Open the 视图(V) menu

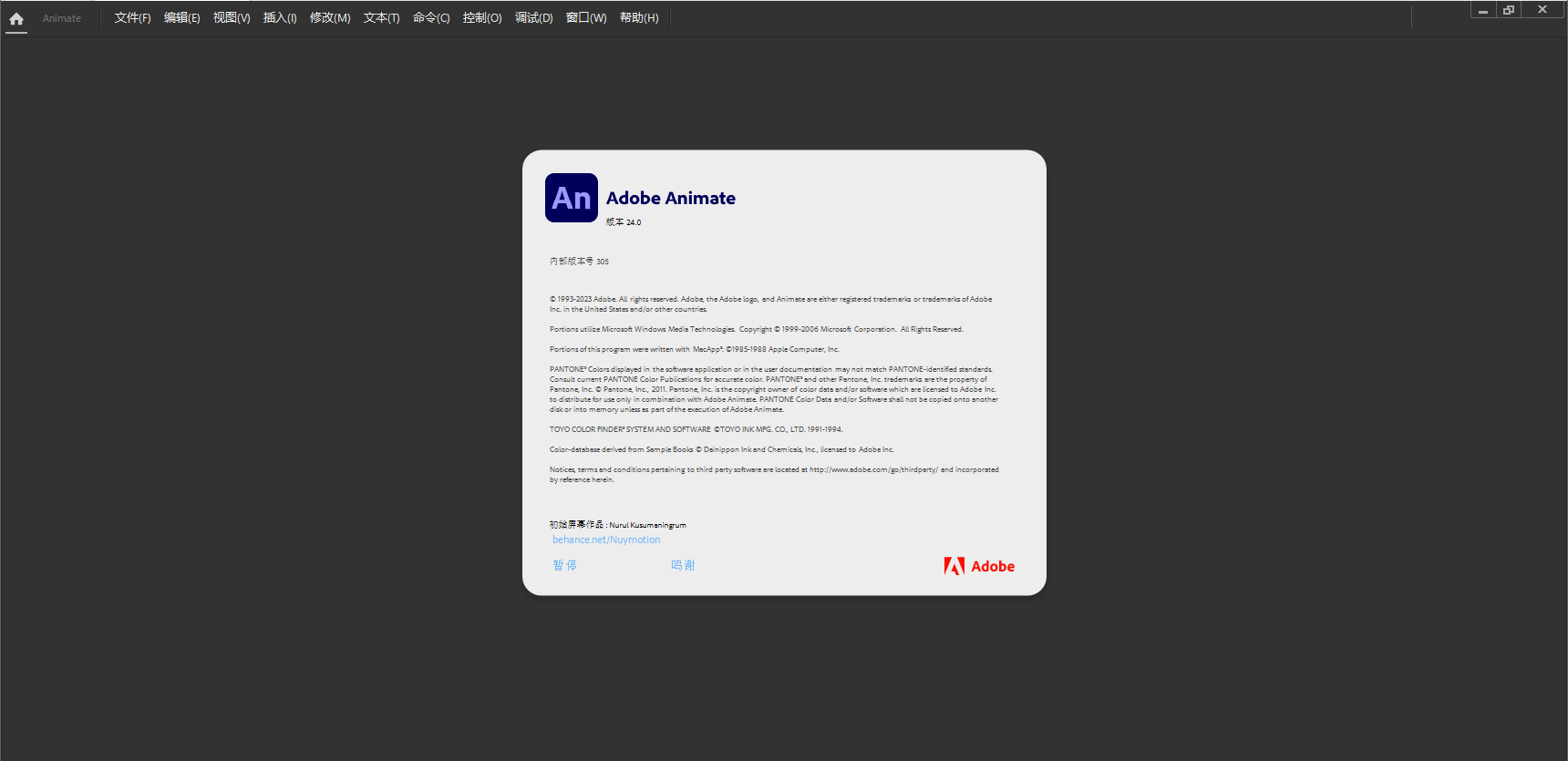click(x=232, y=18)
